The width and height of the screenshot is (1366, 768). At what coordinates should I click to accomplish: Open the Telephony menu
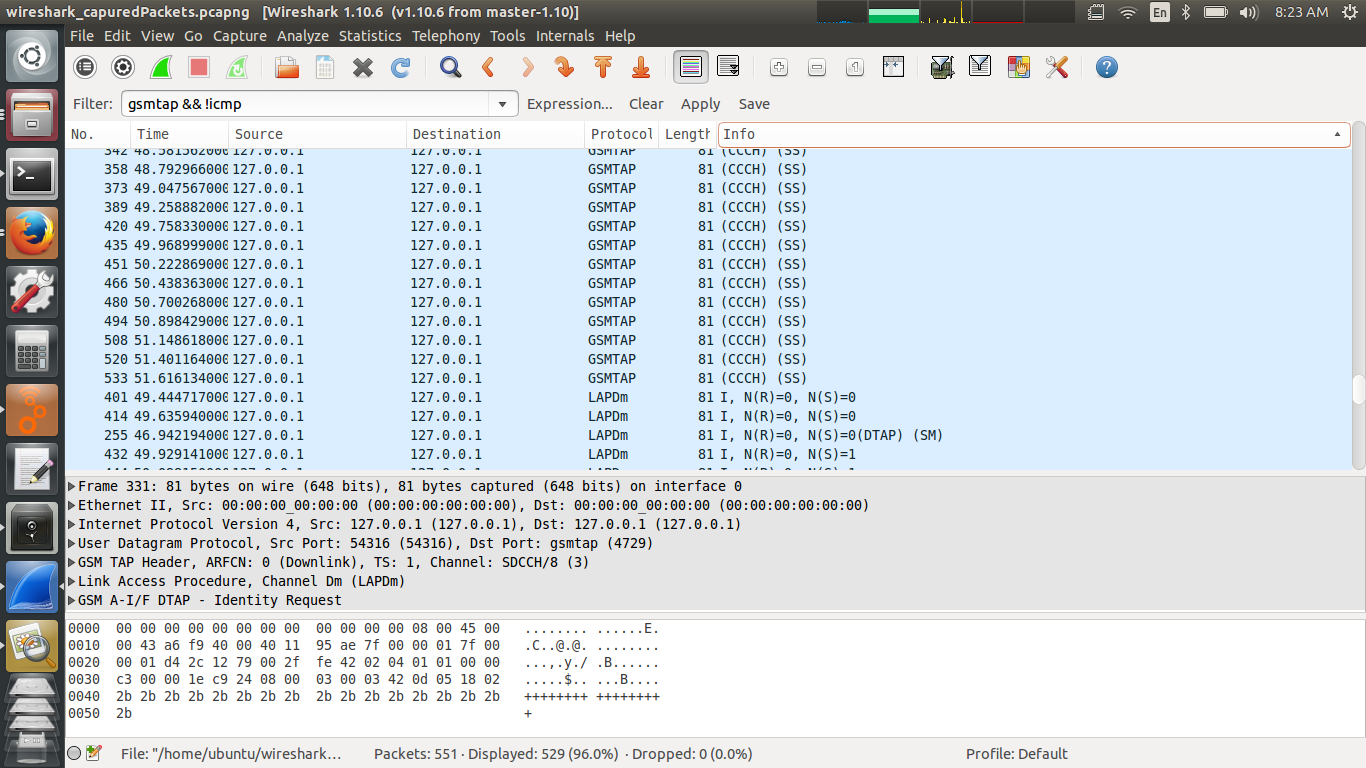click(446, 36)
